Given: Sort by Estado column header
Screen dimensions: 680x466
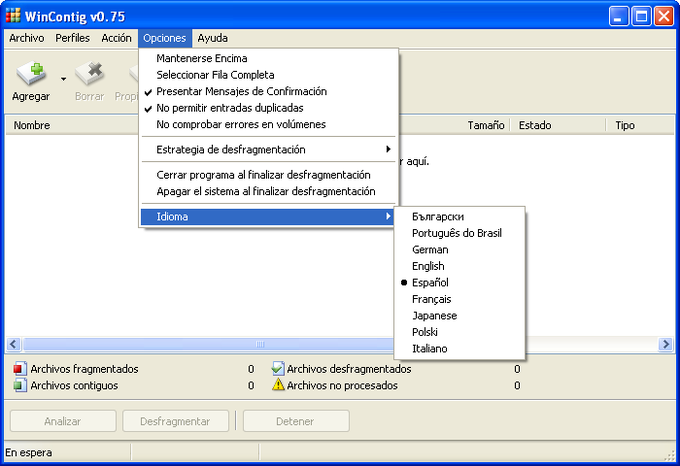Looking at the screenshot, I should [558, 125].
